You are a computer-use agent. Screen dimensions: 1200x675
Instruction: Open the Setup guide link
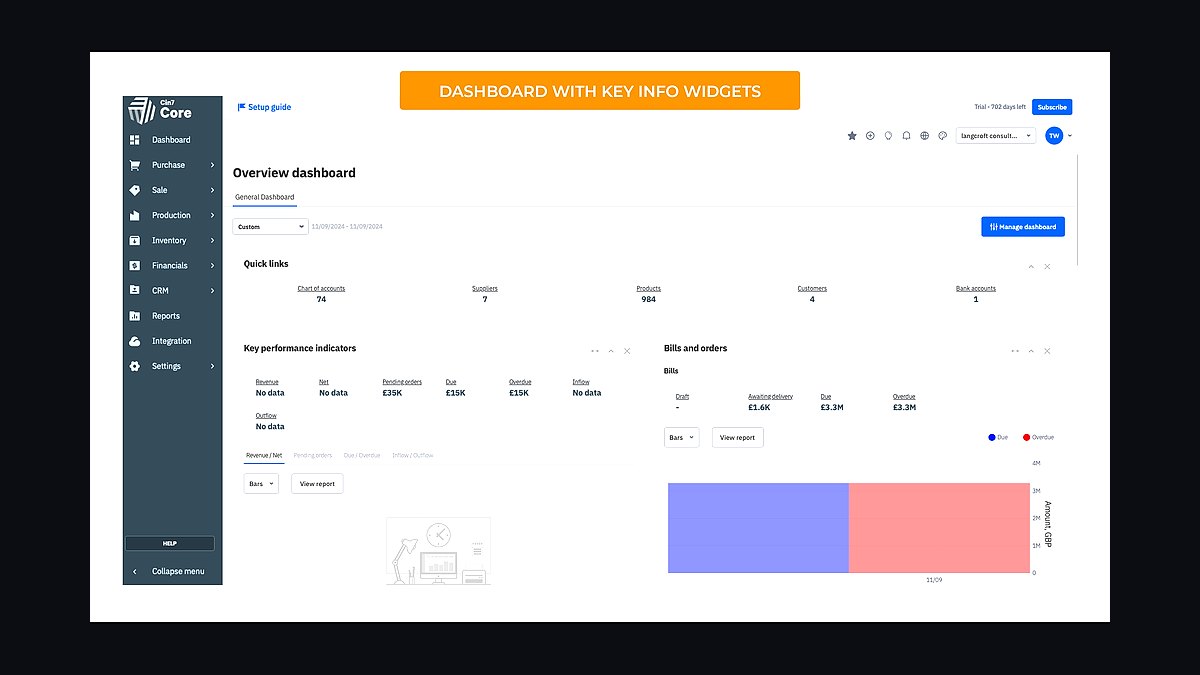click(264, 107)
